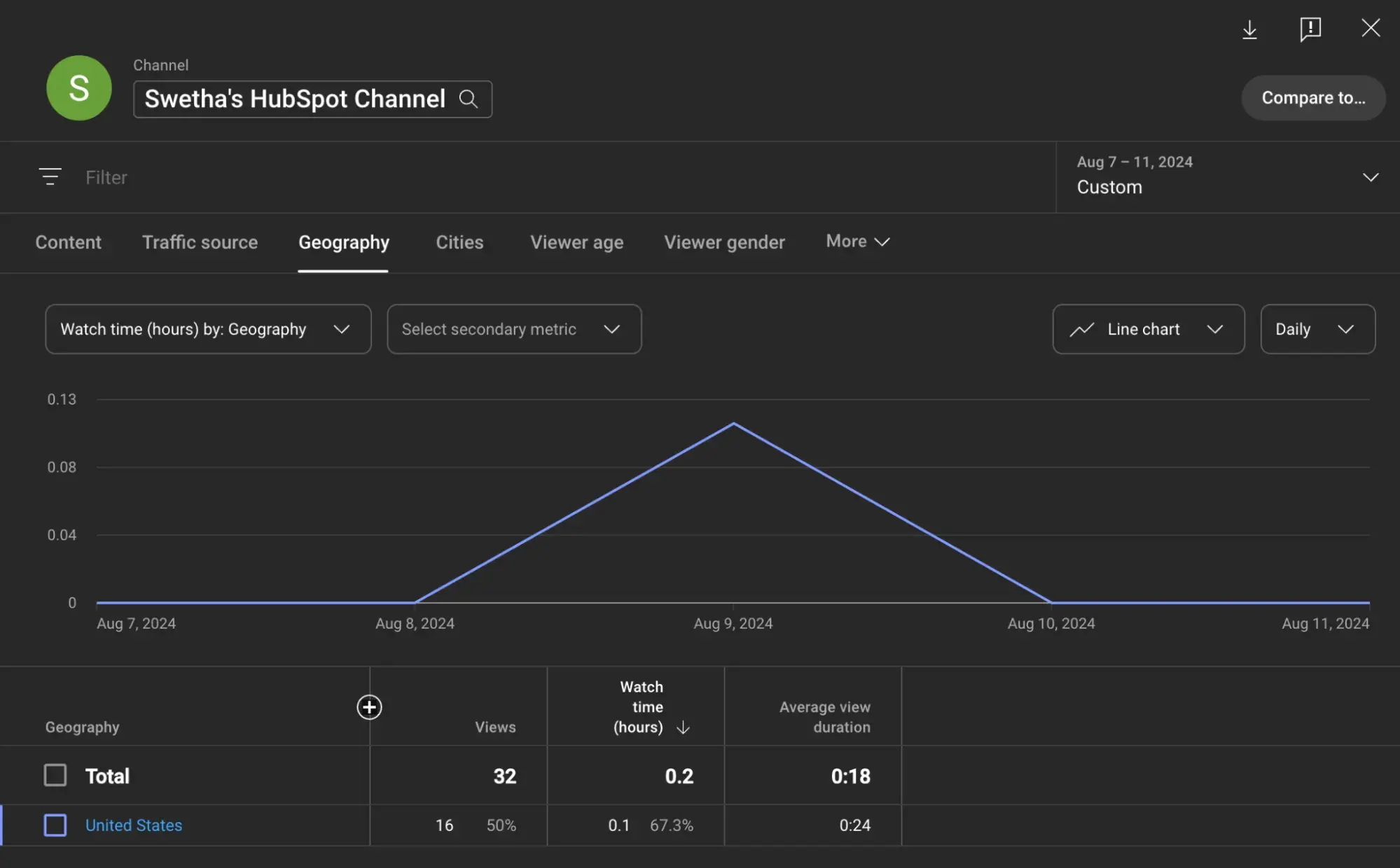Click the Compare to button
The height and width of the screenshot is (868, 1400).
pos(1313,98)
